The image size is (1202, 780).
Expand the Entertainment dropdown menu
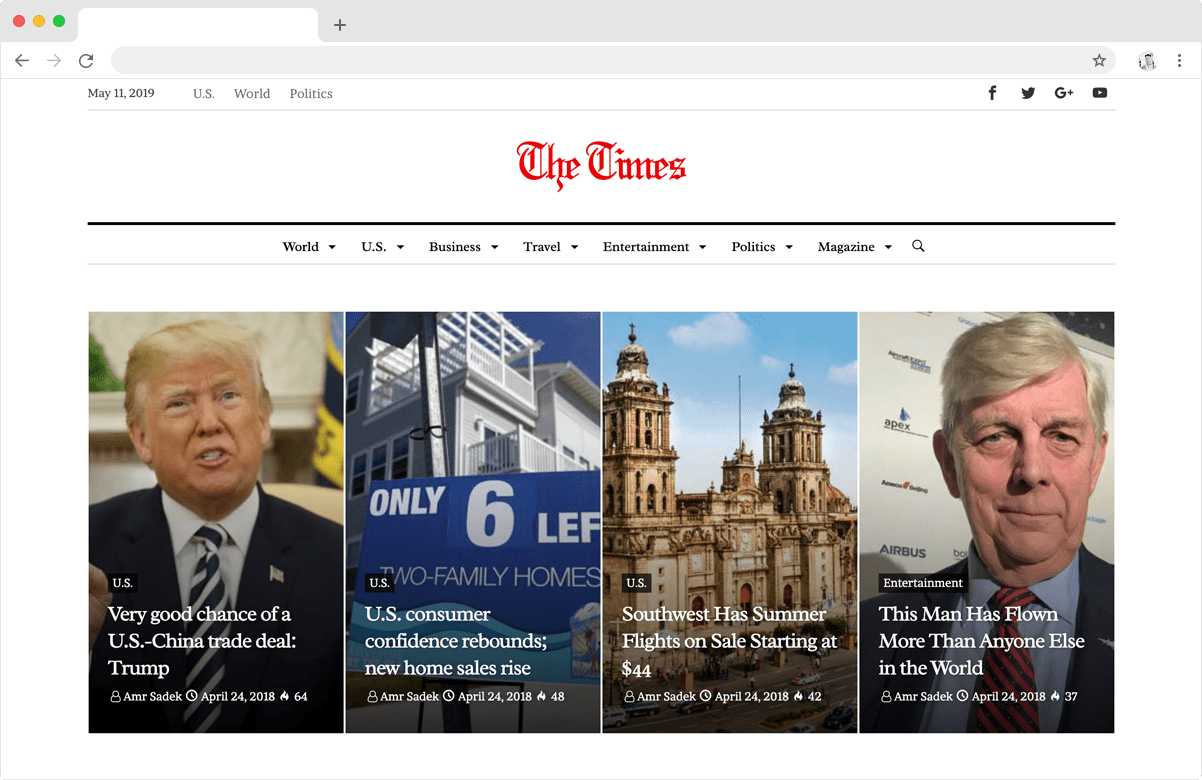pos(654,247)
